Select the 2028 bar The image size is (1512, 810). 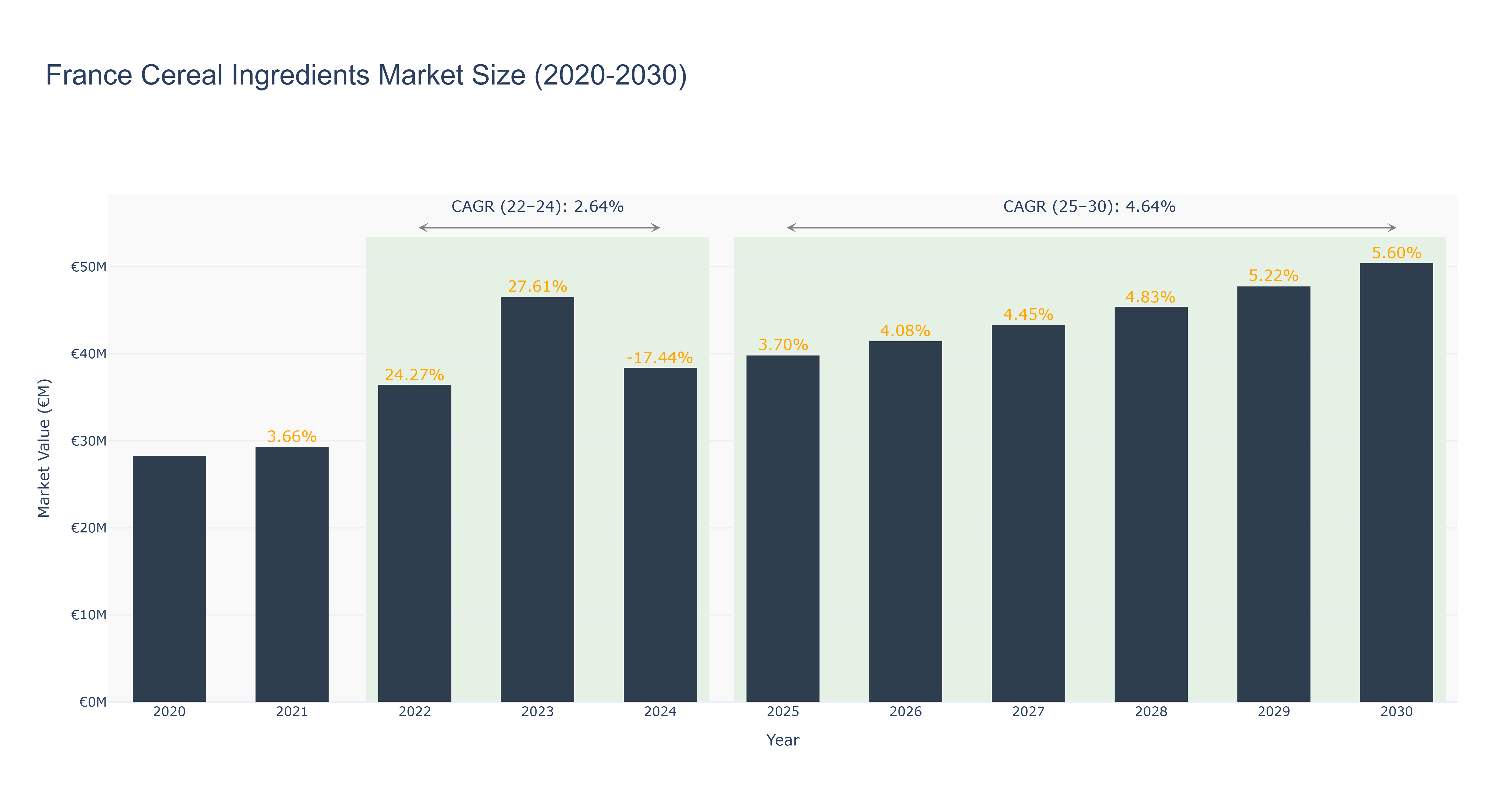tap(1150, 504)
